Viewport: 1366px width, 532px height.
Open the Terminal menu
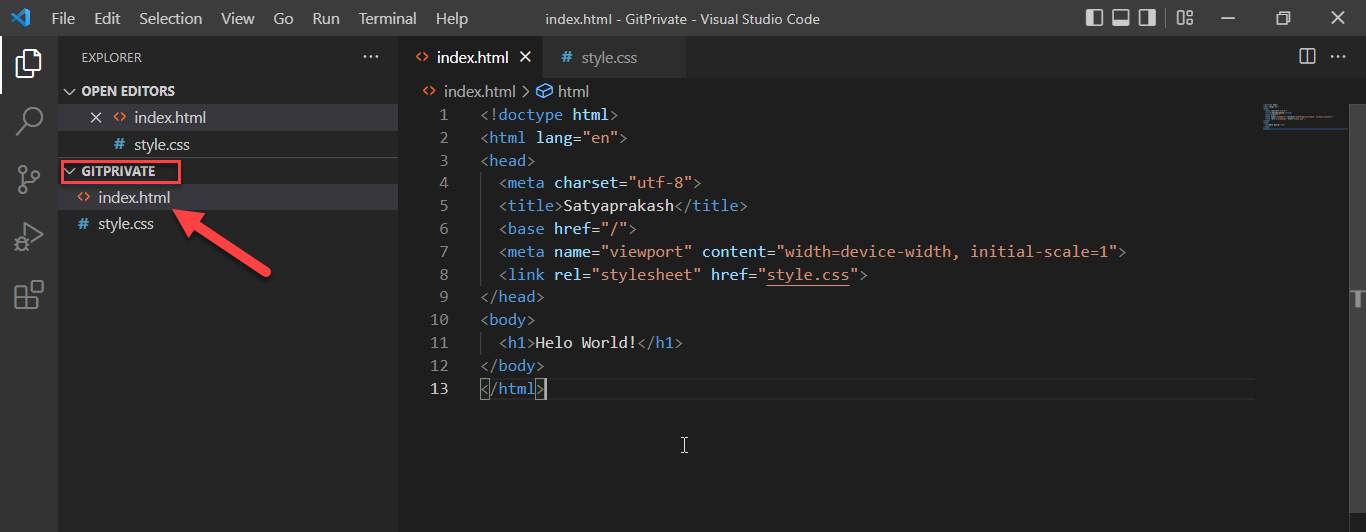tap(388, 18)
